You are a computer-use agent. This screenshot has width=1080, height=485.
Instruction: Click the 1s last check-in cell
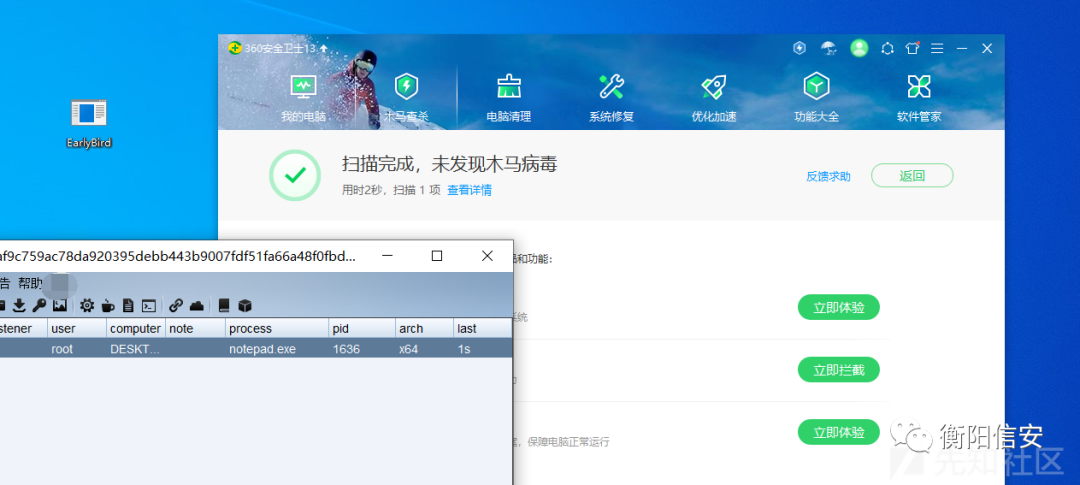pyautogui.click(x=482, y=349)
